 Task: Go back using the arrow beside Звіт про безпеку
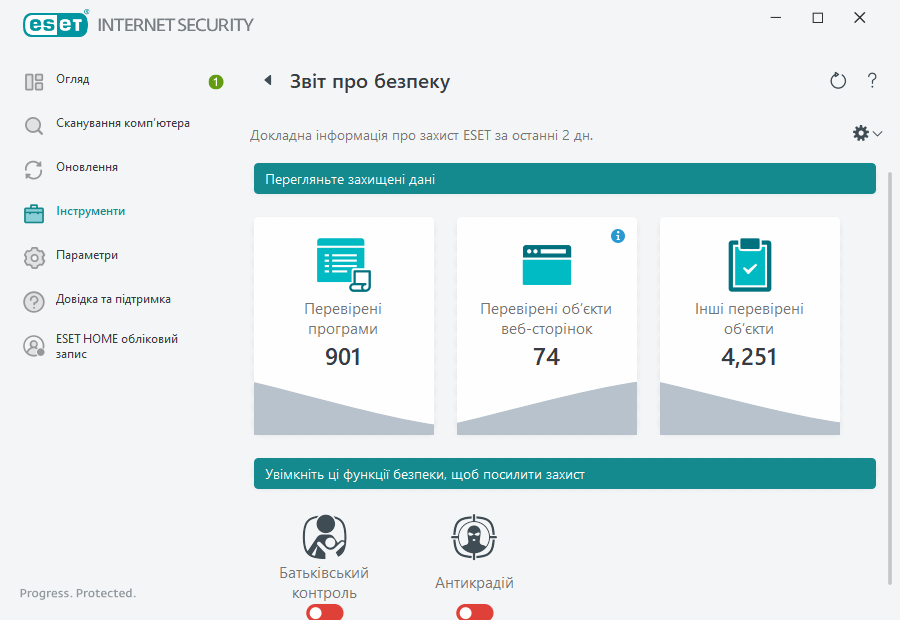click(x=267, y=81)
